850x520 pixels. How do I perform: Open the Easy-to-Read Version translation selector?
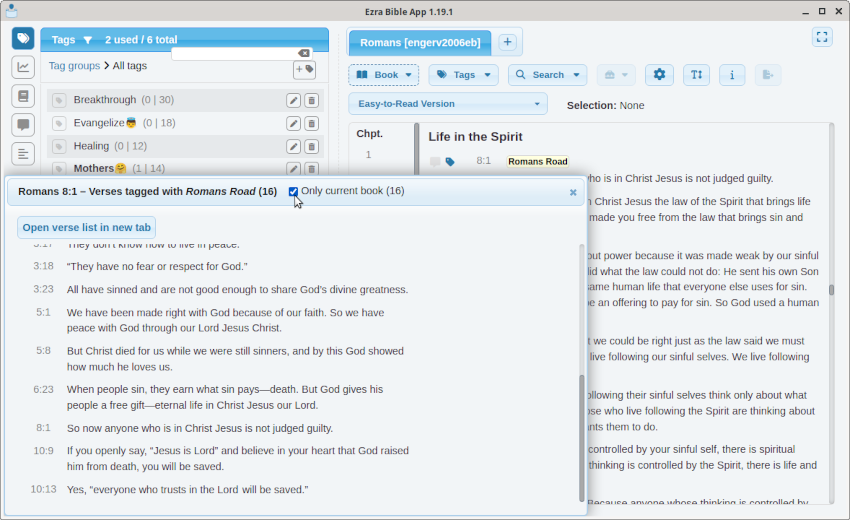tap(448, 104)
